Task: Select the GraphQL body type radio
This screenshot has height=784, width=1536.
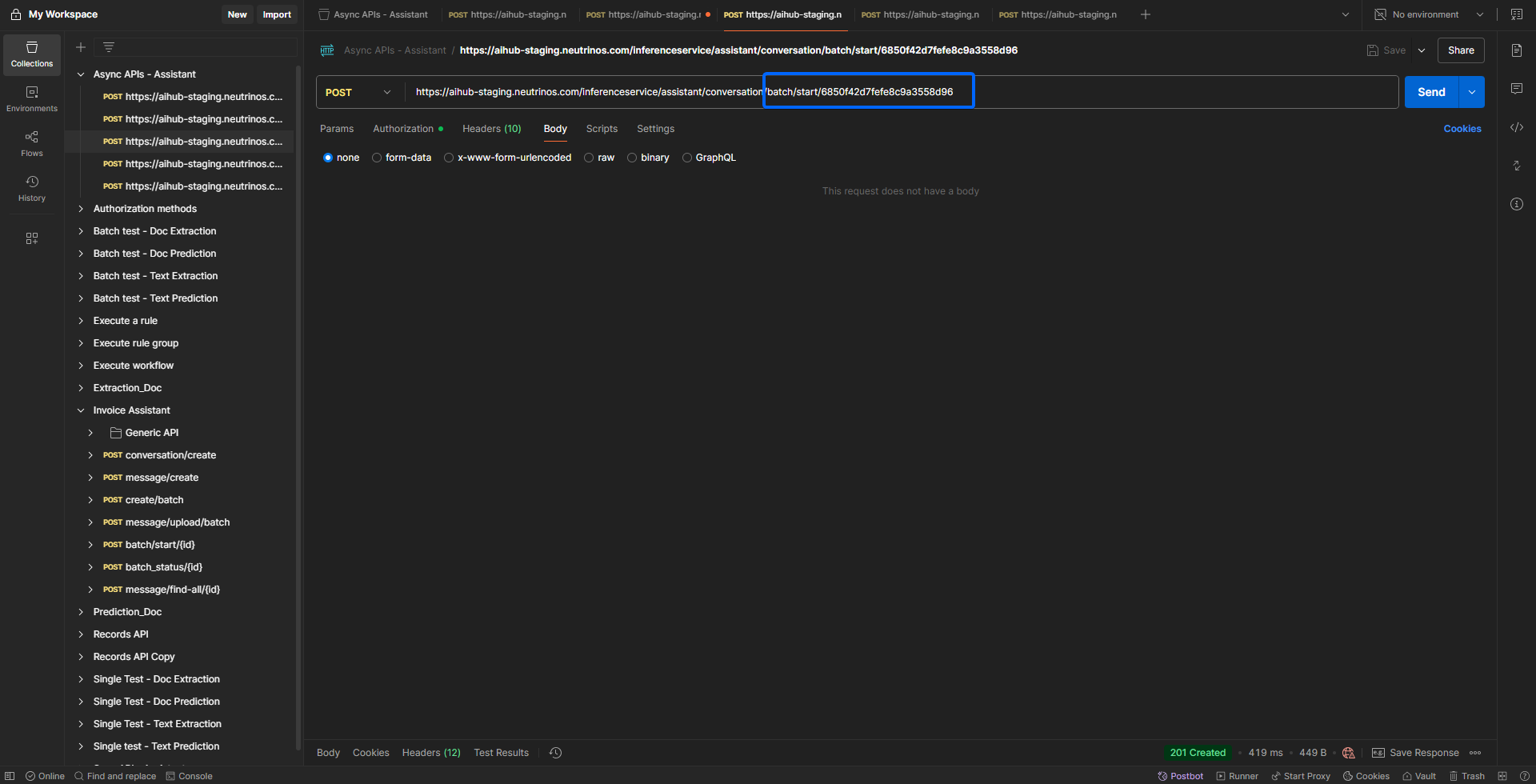Action: pos(687,158)
